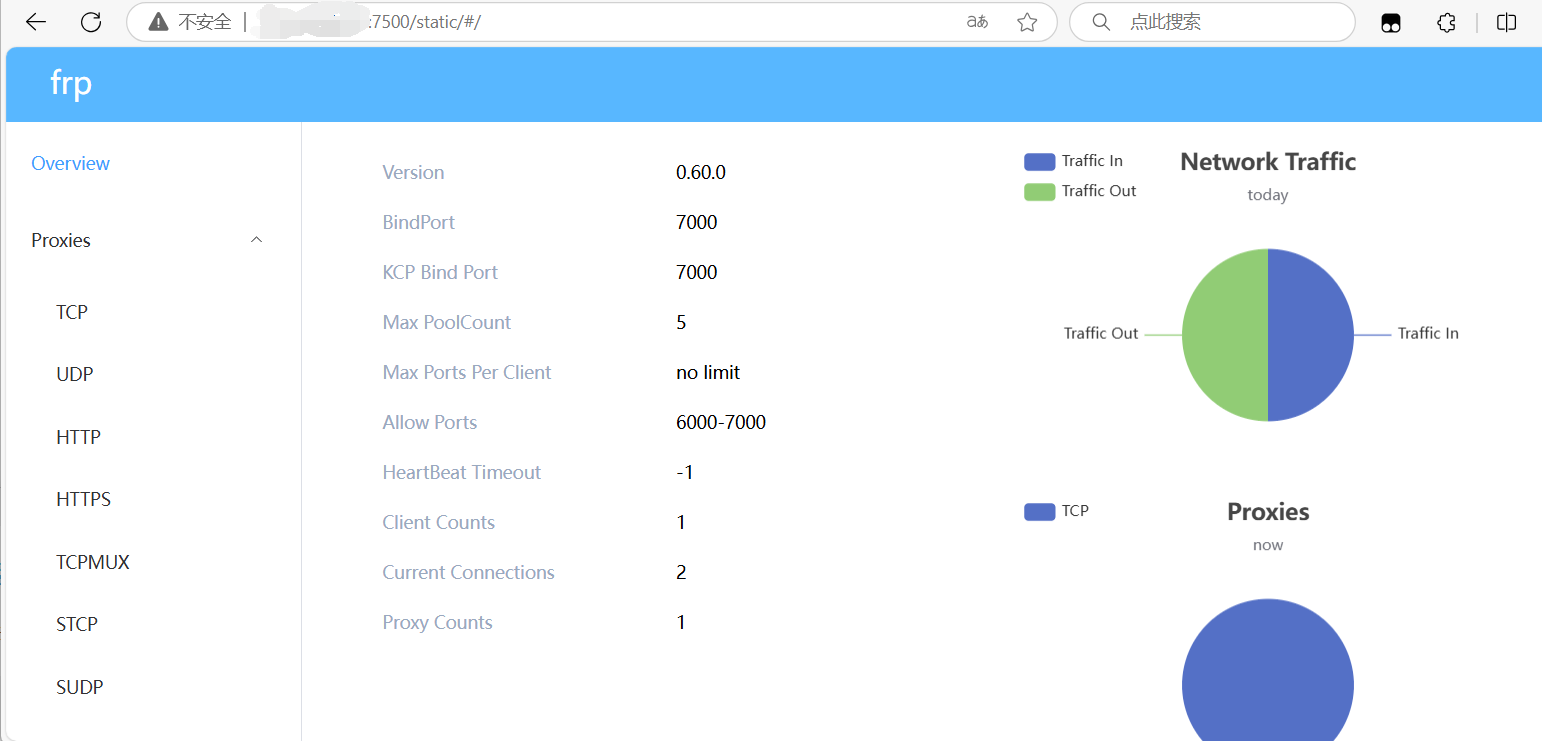The width and height of the screenshot is (1542, 741).
Task: Open the Tampermonkey extension icon
Action: (x=1391, y=23)
